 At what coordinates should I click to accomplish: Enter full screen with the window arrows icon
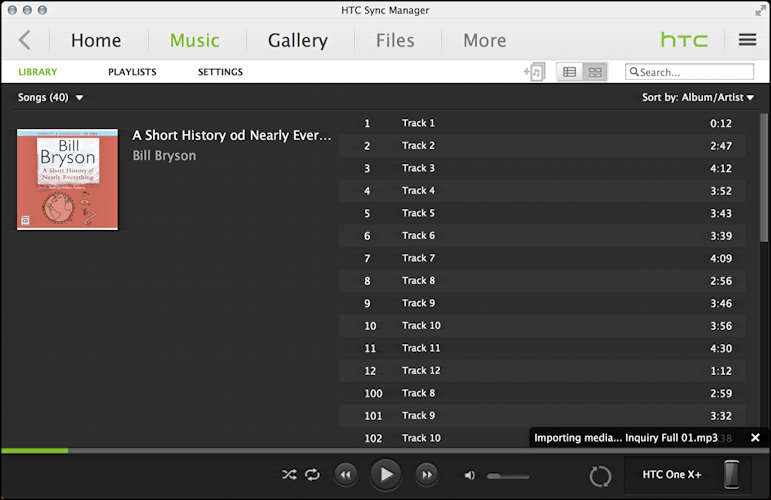760,10
